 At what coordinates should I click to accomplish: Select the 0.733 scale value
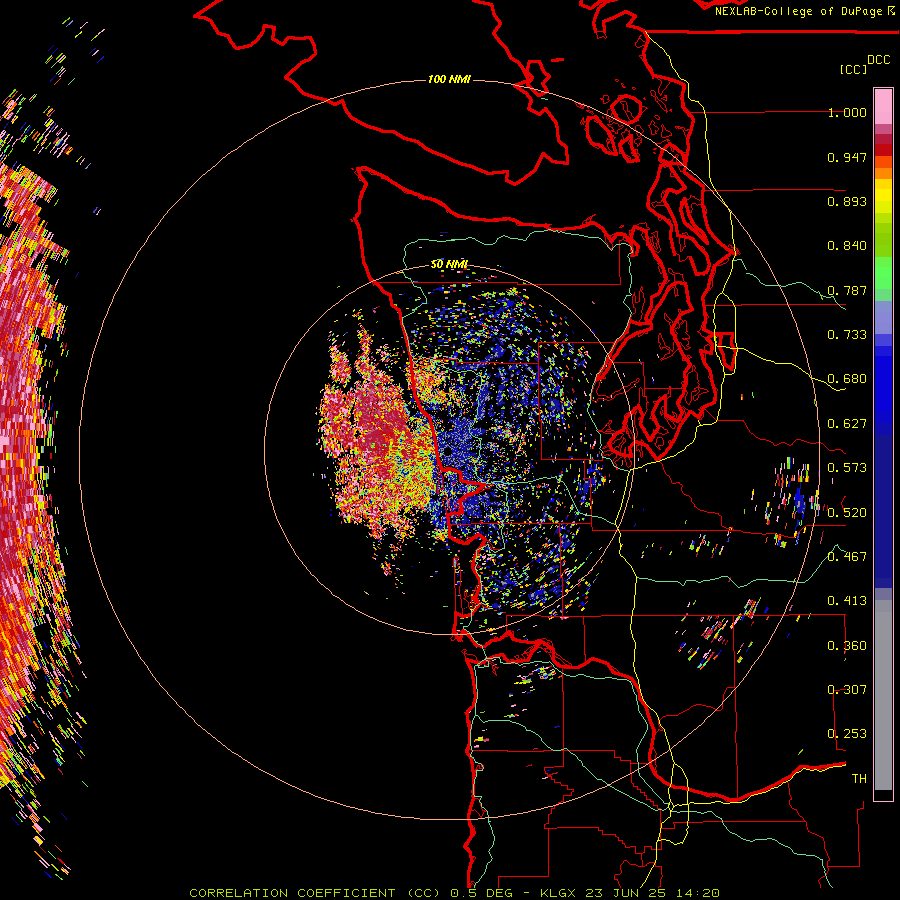847,335
